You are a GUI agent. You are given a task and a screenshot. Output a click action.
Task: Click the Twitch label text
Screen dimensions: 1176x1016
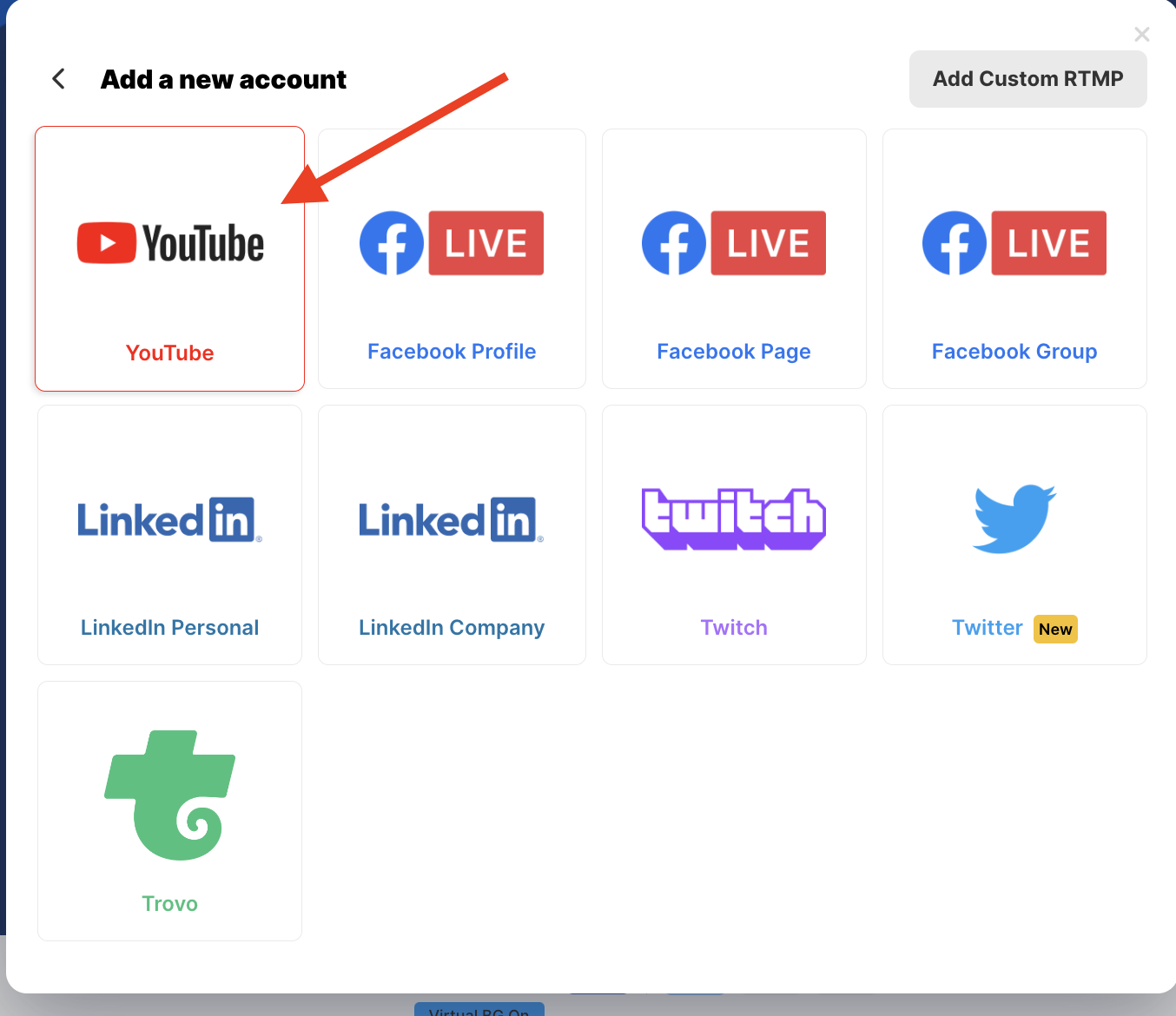tap(734, 628)
